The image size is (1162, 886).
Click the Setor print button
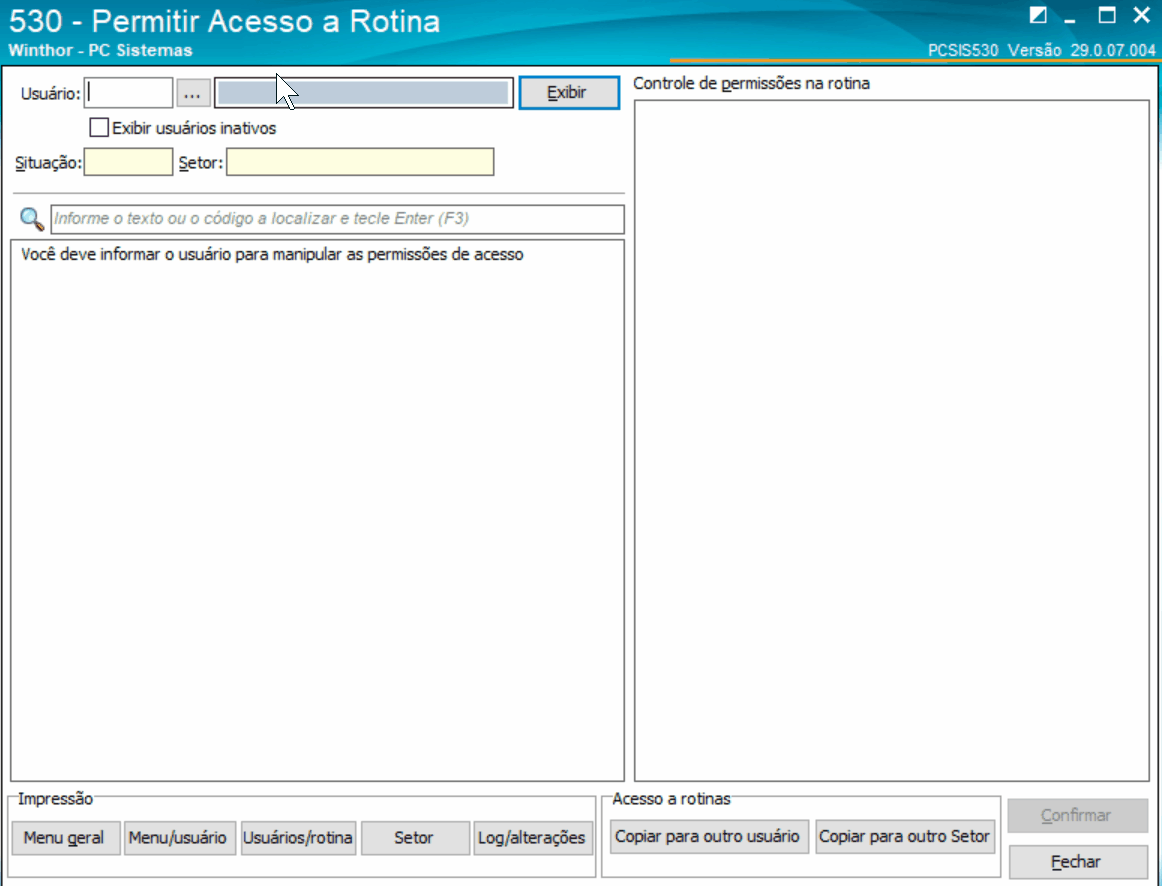coord(415,838)
